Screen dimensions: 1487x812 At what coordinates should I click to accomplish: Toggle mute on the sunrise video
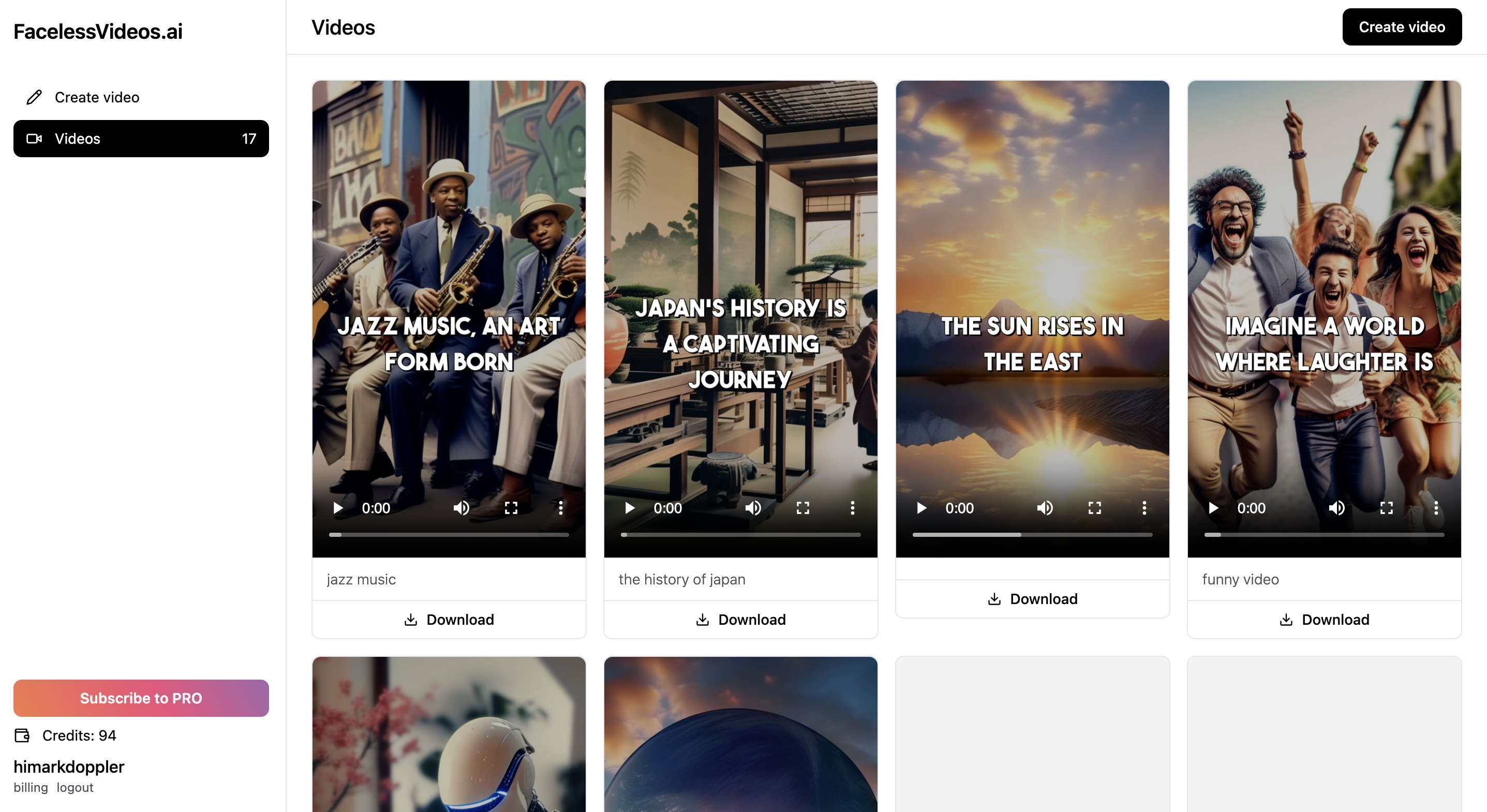tap(1044, 508)
